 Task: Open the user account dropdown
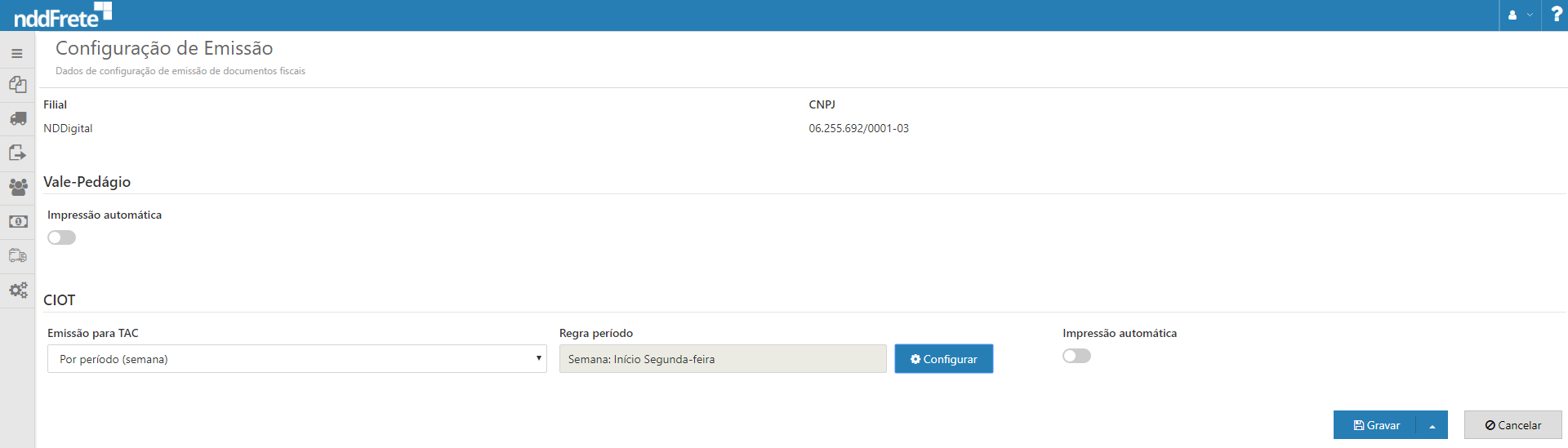1520,15
